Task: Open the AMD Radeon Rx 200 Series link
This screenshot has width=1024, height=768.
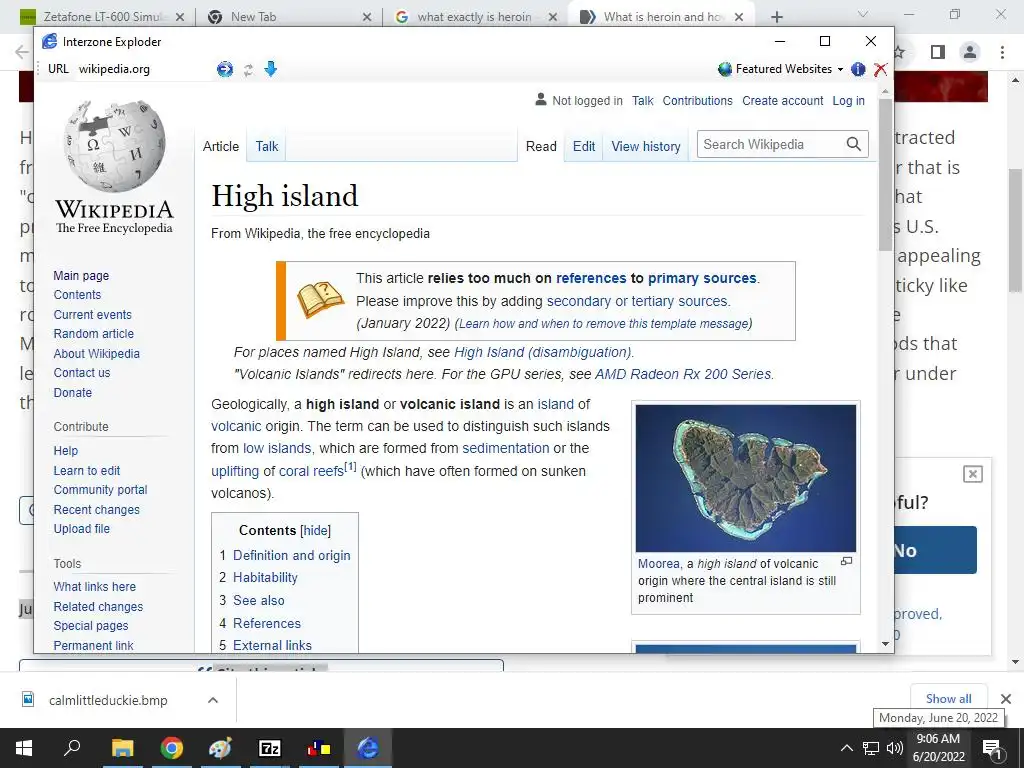Action: coord(683,374)
